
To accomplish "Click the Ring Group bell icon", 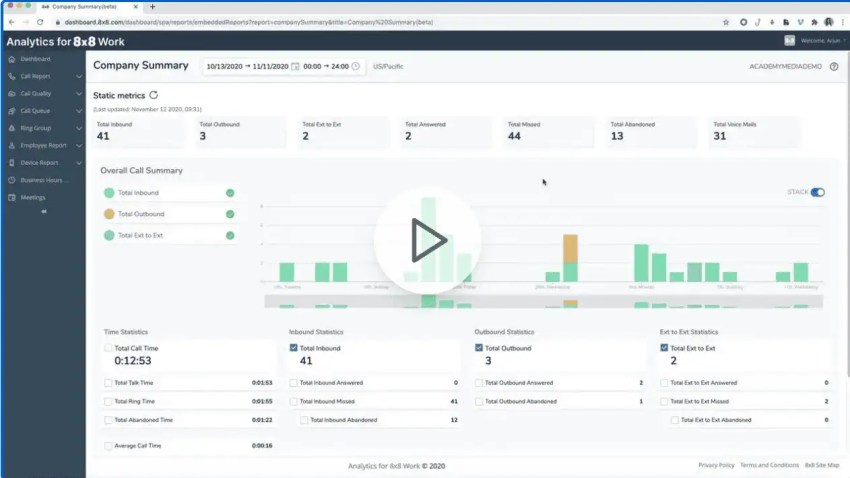I will 12,128.
